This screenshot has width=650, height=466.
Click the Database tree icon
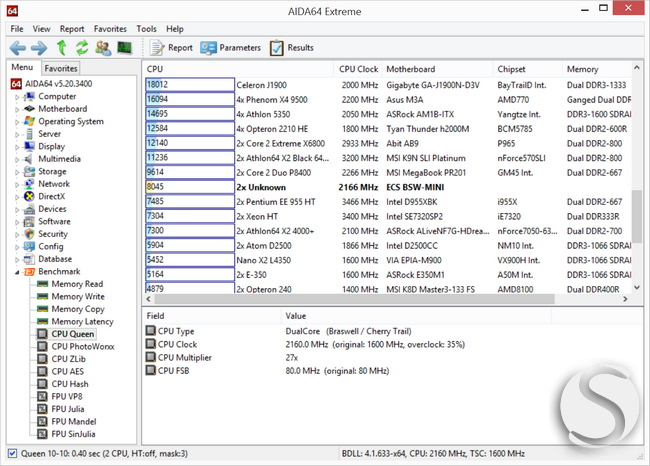[29, 259]
